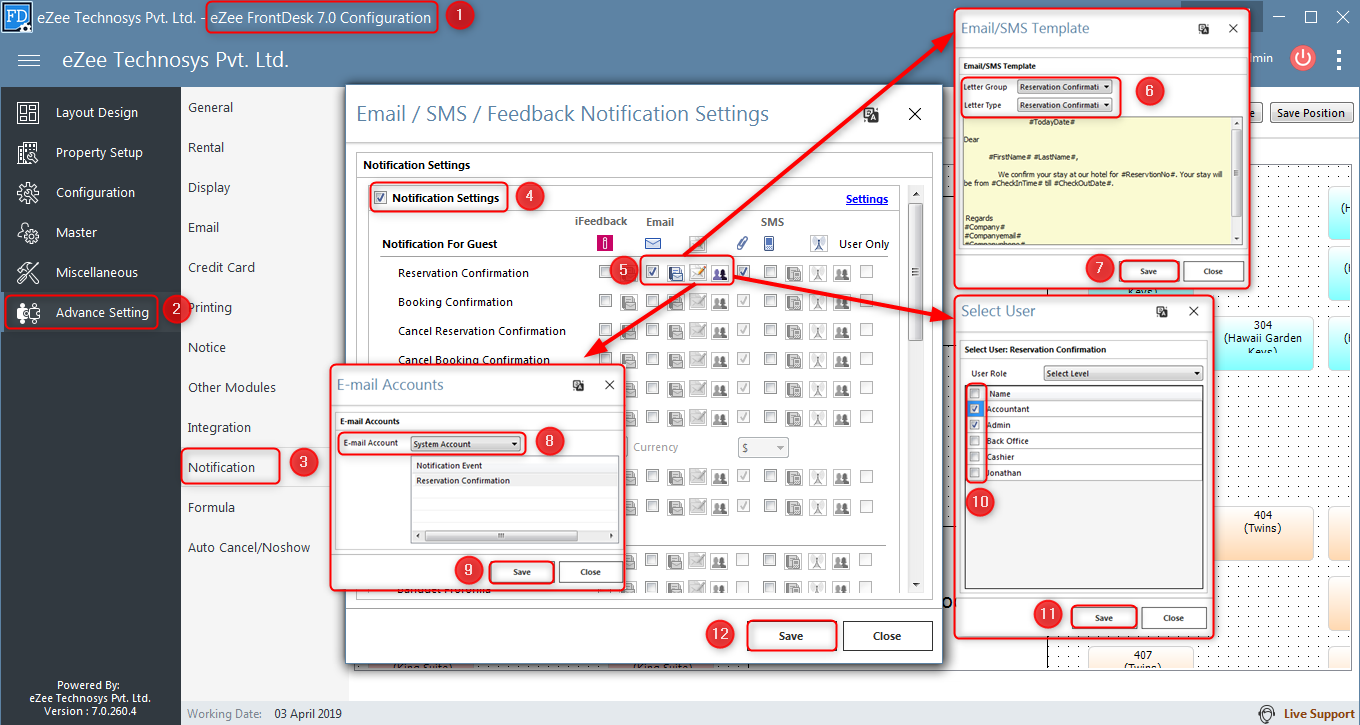Uncheck Accountant in Select User list
This screenshot has width=1360, height=725.
(x=974, y=409)
